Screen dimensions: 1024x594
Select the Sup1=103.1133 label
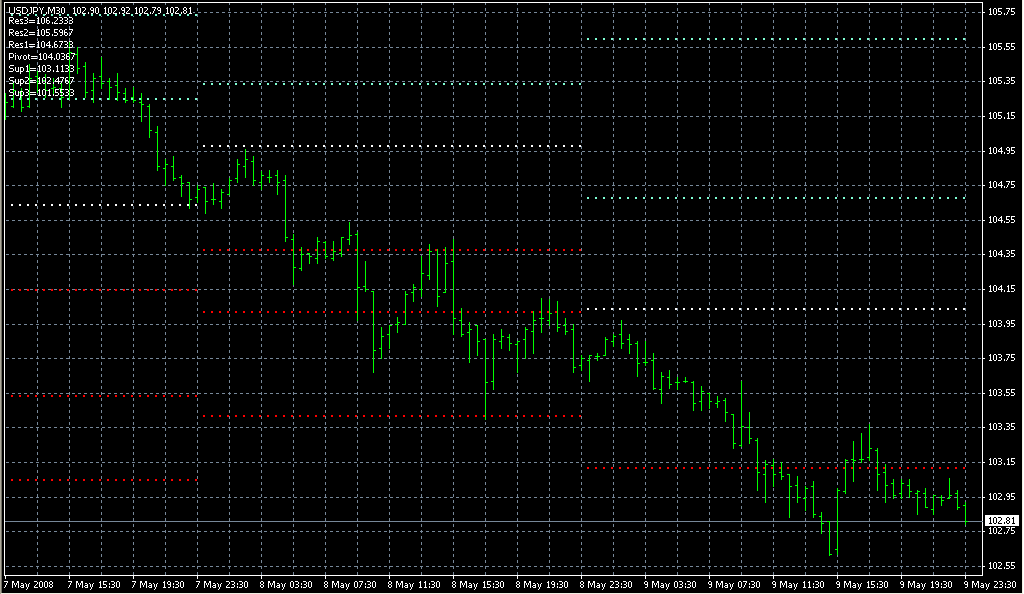tap(41, 69)
